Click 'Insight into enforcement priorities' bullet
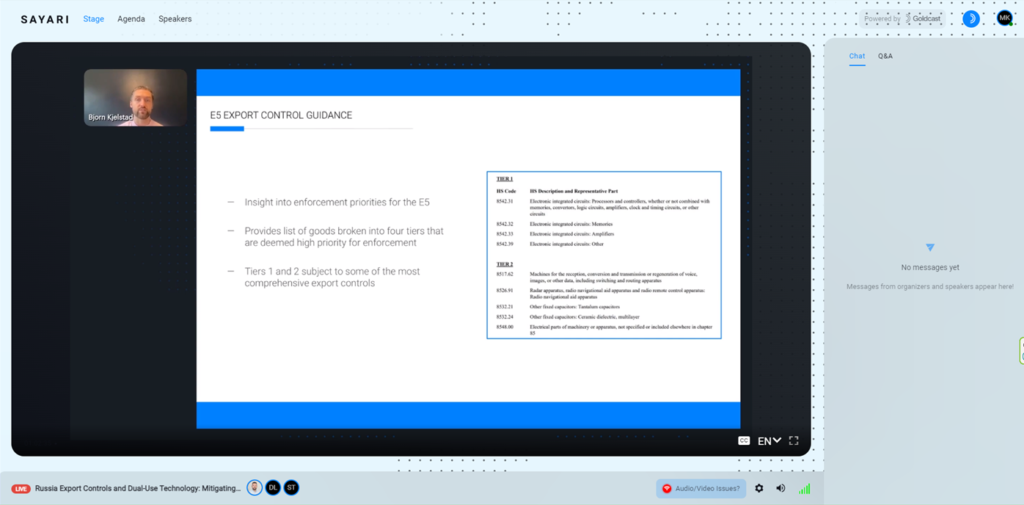Screen dimensions: 1024x505 pos(337,203)
